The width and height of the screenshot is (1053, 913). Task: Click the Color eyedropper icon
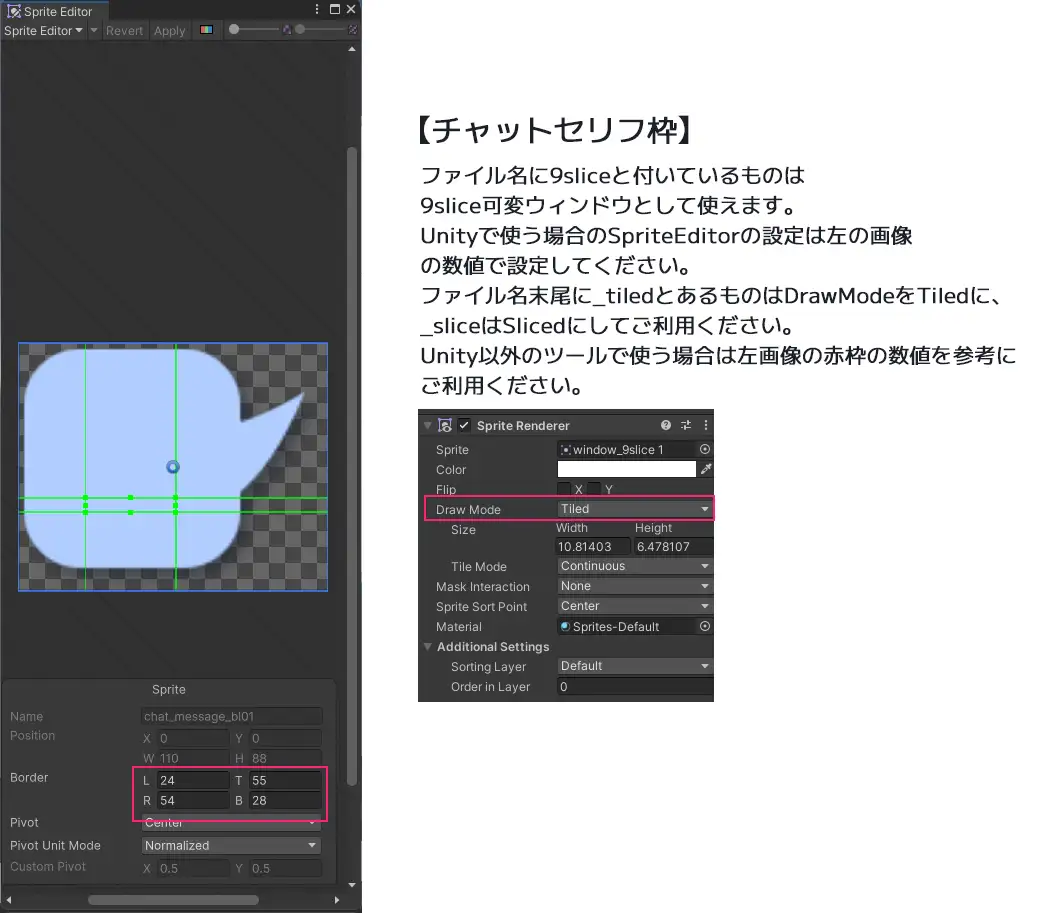(705, 468)
